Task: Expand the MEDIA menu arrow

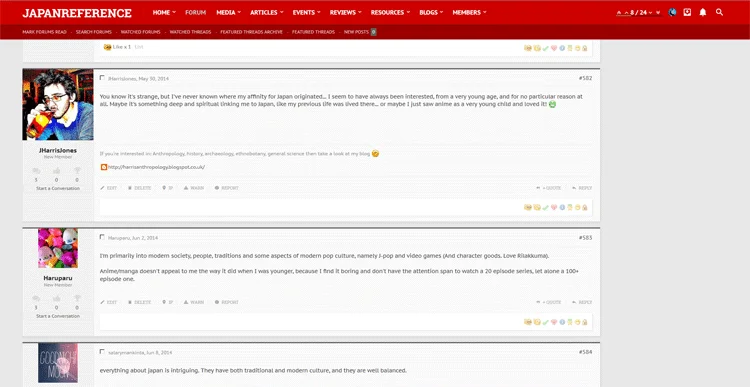Action: click(x=239, y=12)
